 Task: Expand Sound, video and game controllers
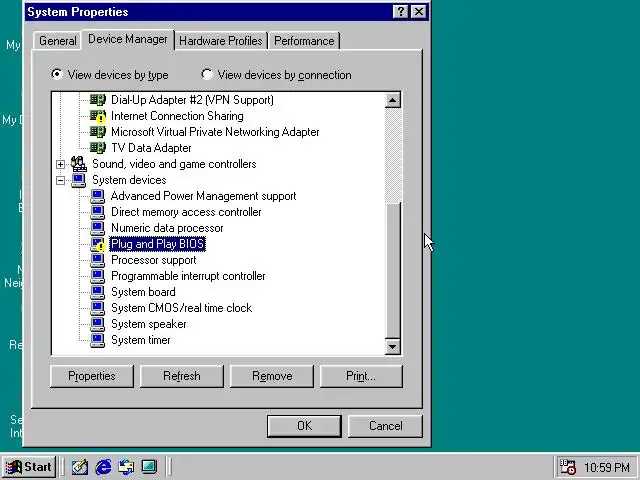click(x=60, y=164)
